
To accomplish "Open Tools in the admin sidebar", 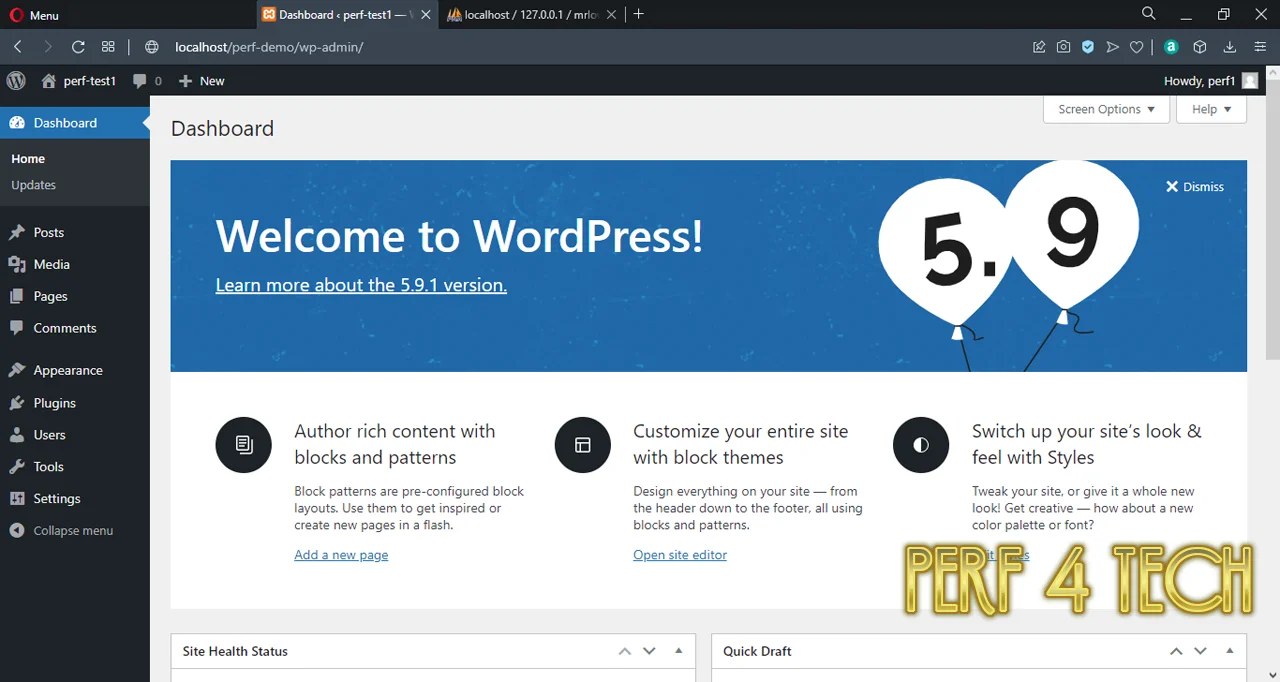I will 75,467.
